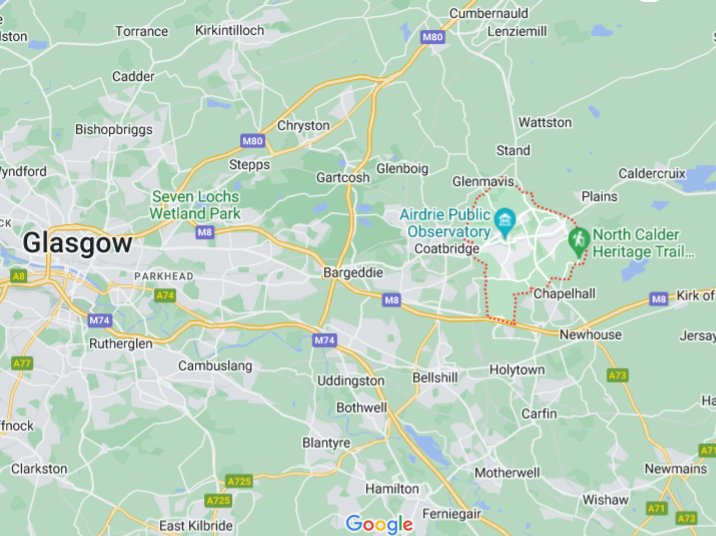
Task: Select the Glasgow city label
Action: tap(78, 243)
